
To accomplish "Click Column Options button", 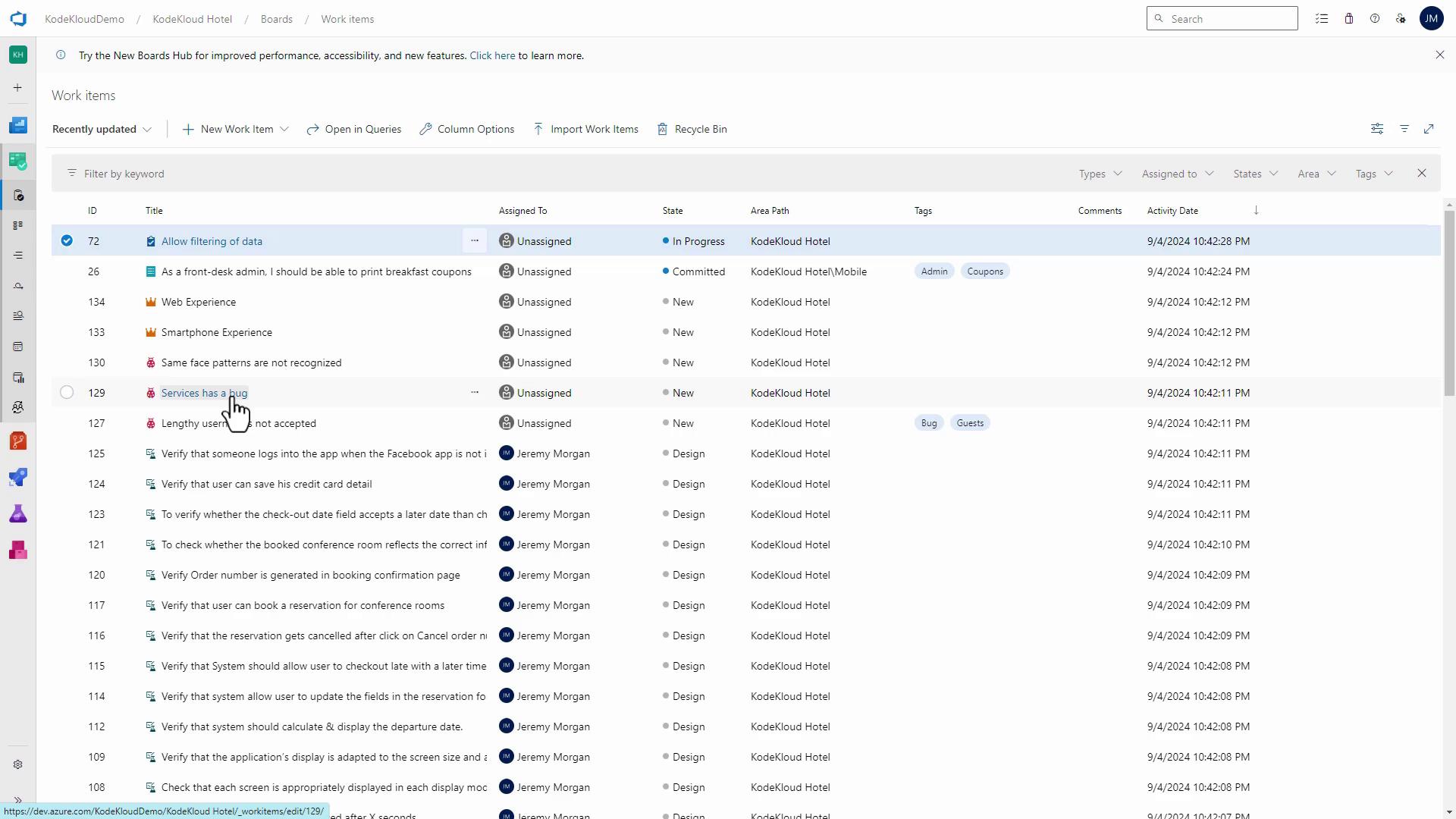I will (467, 129).
